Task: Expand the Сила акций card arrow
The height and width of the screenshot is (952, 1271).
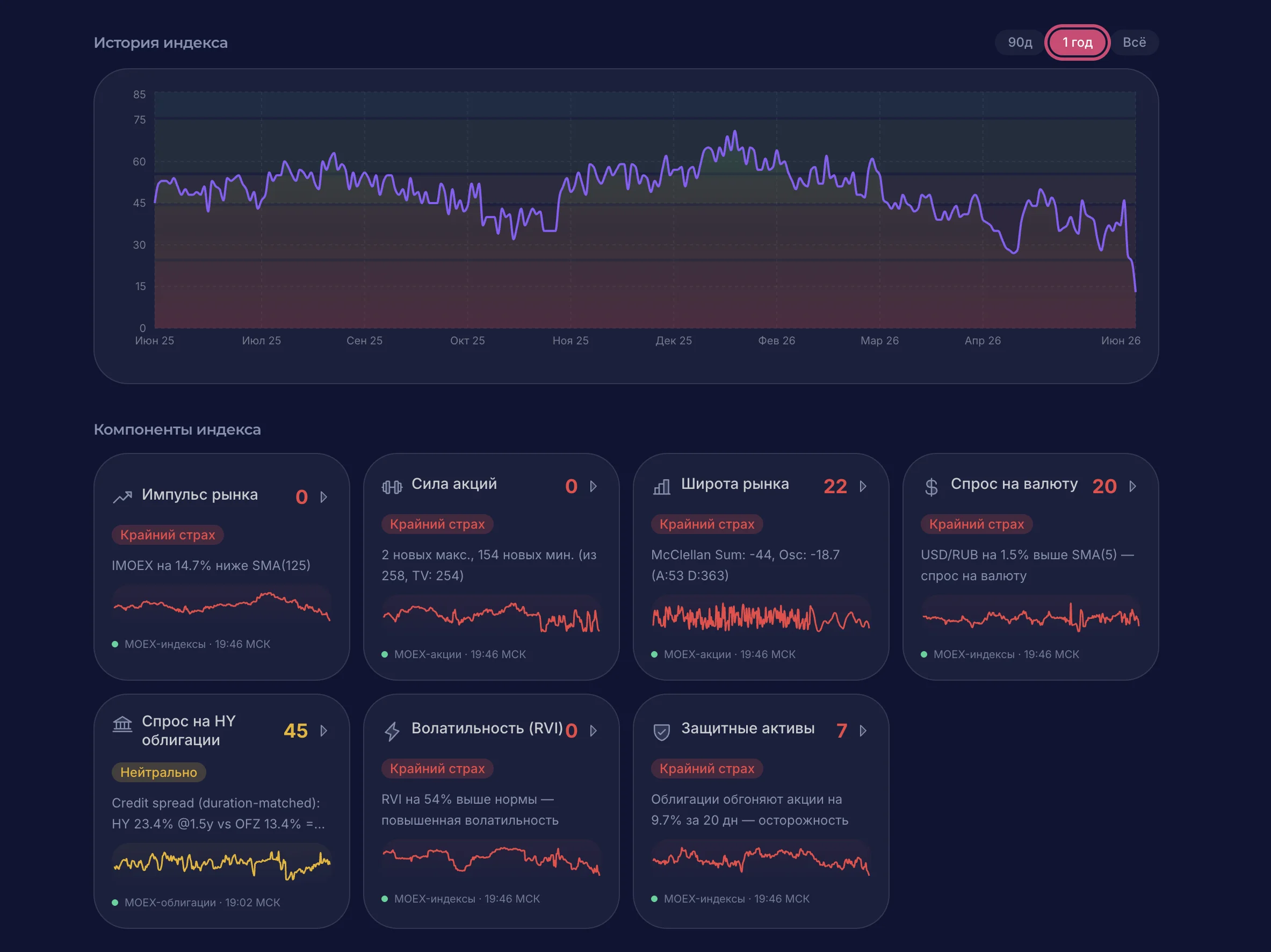Action: click(x=594, y=486)
